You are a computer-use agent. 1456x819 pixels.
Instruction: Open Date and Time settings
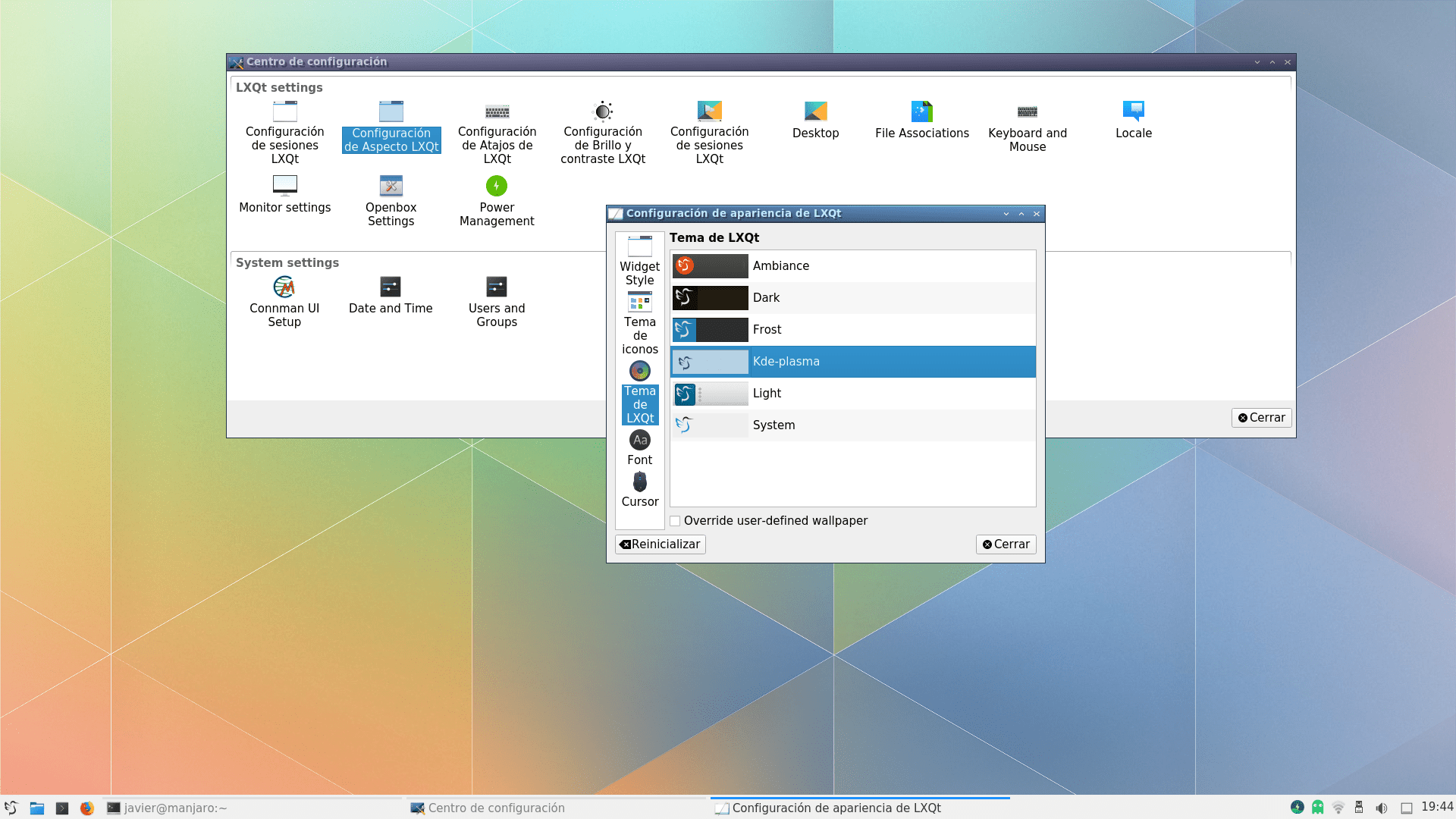(391, 296)
